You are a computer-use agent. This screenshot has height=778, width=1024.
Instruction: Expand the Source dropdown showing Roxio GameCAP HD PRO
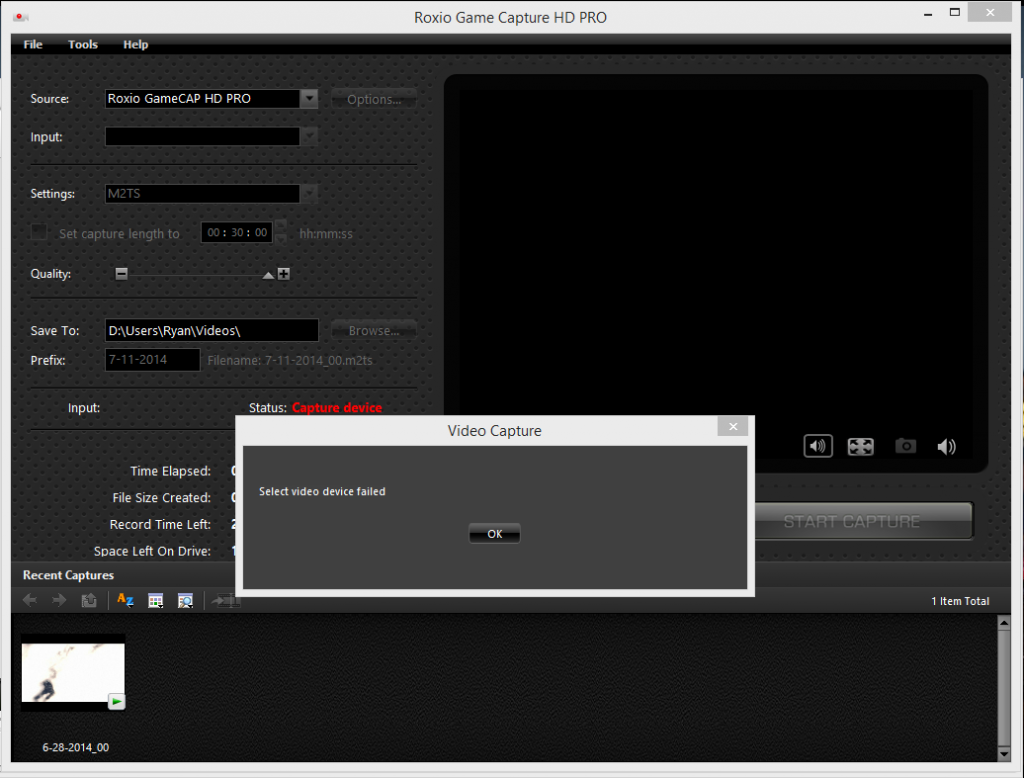309,99
